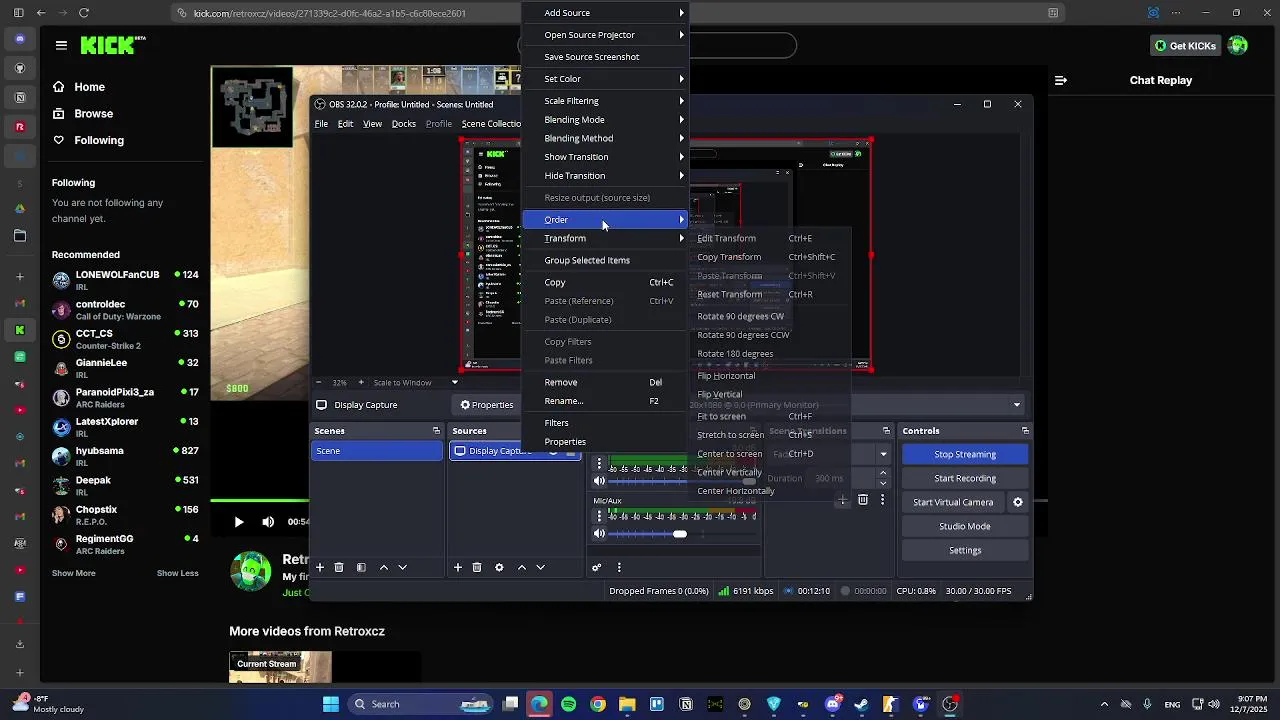This screenshot has width=1280, height=720.
Task: Click the Get KICKs button
Action: (x=1185, y=45)
